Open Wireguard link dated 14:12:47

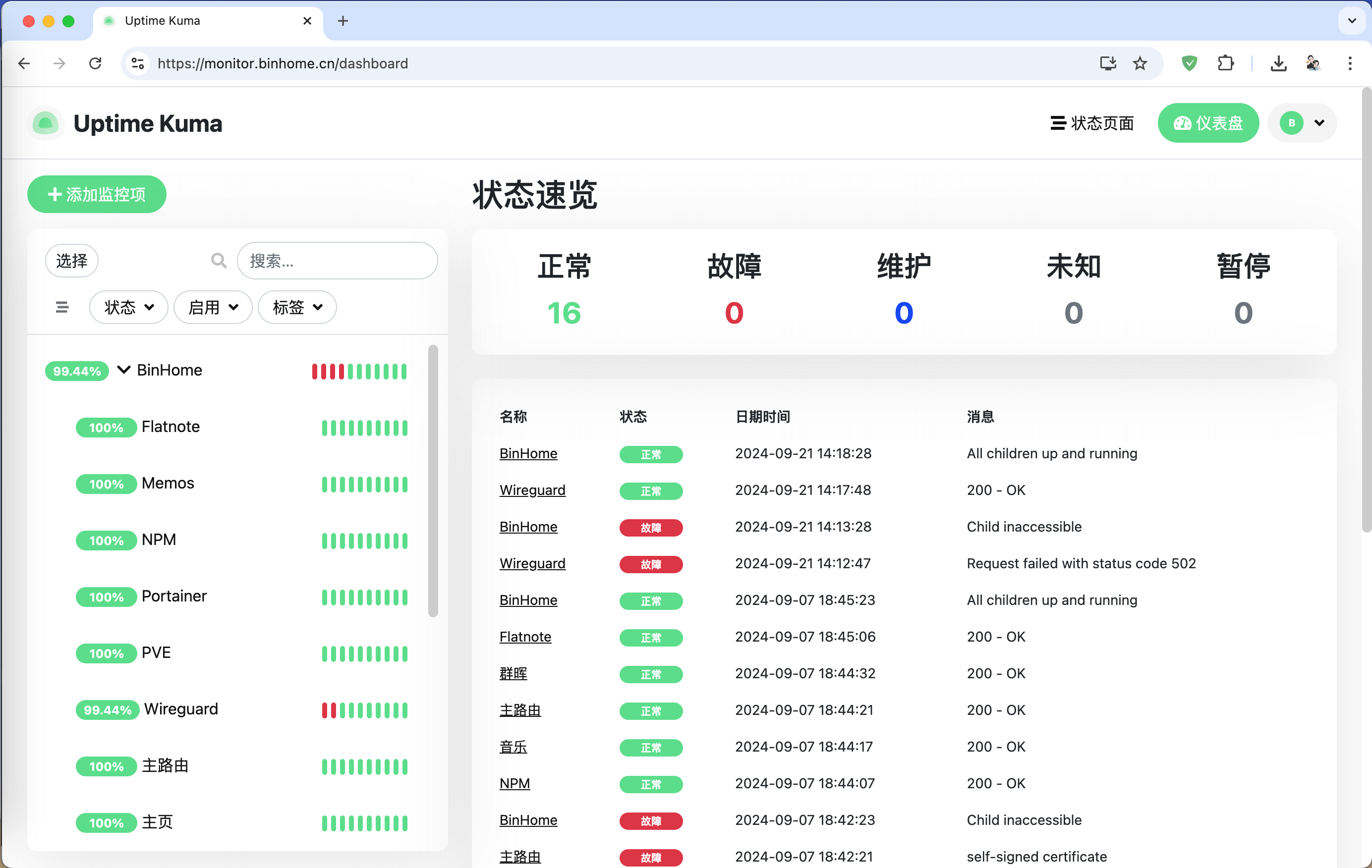coord(532,563)
